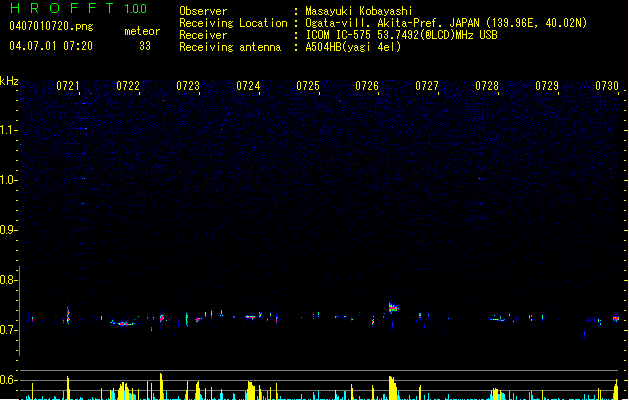Screen dimensions: 629x400
Task: Select the file name 0407010720.png
Action: (51, 26)
